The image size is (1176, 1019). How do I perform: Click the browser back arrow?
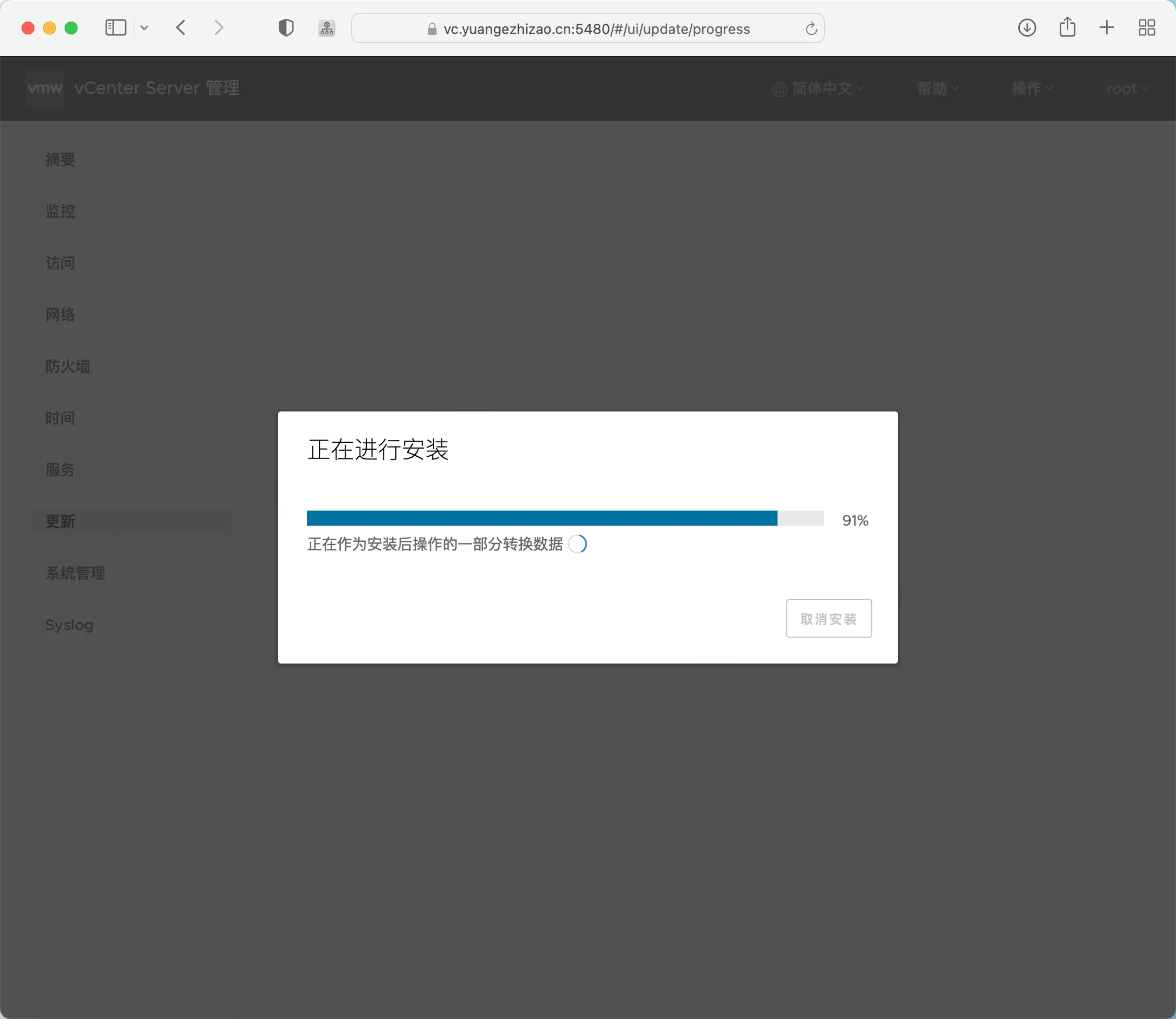(x=181, y=28)
